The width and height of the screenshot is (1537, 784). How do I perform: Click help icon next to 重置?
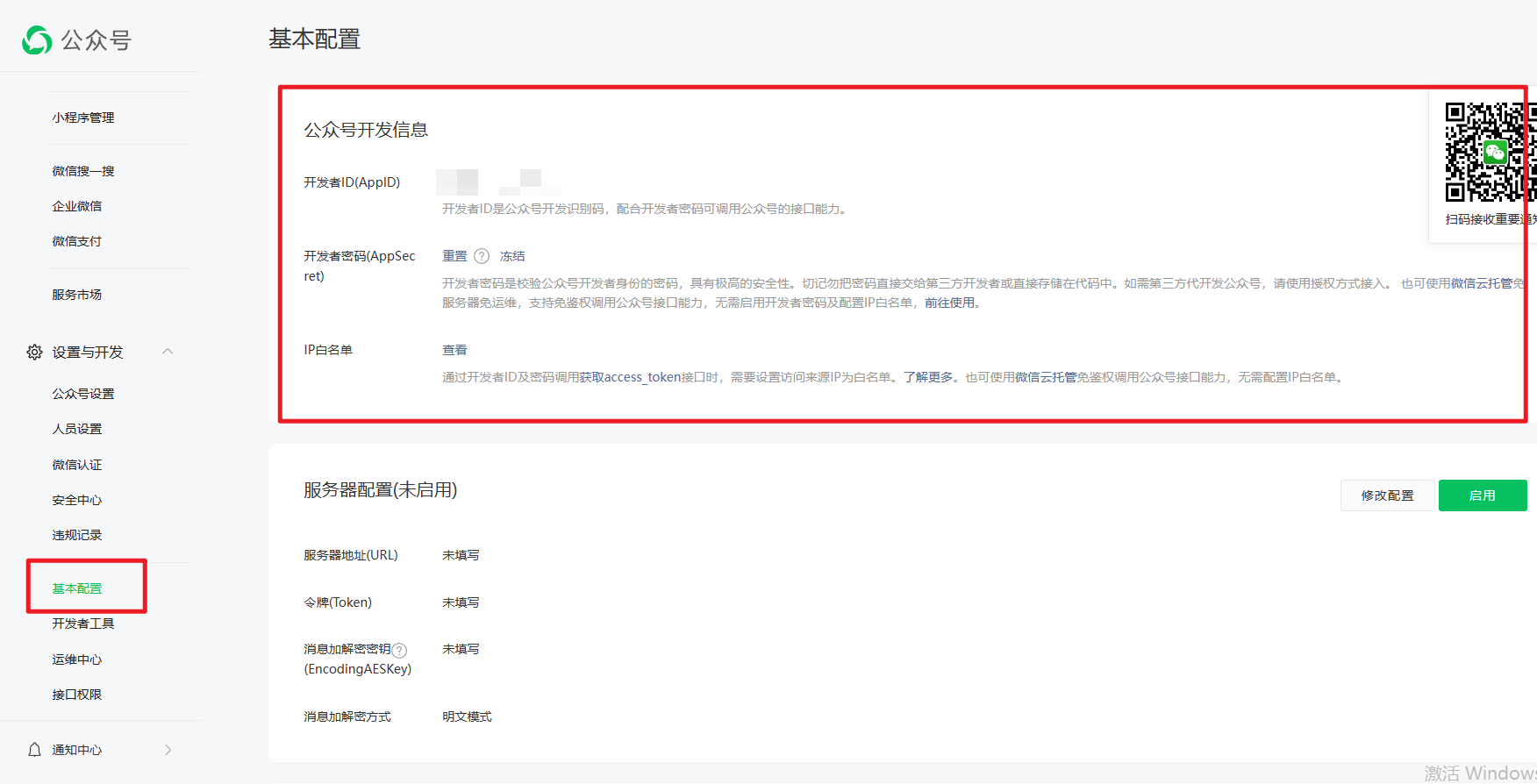coord(482,256)
